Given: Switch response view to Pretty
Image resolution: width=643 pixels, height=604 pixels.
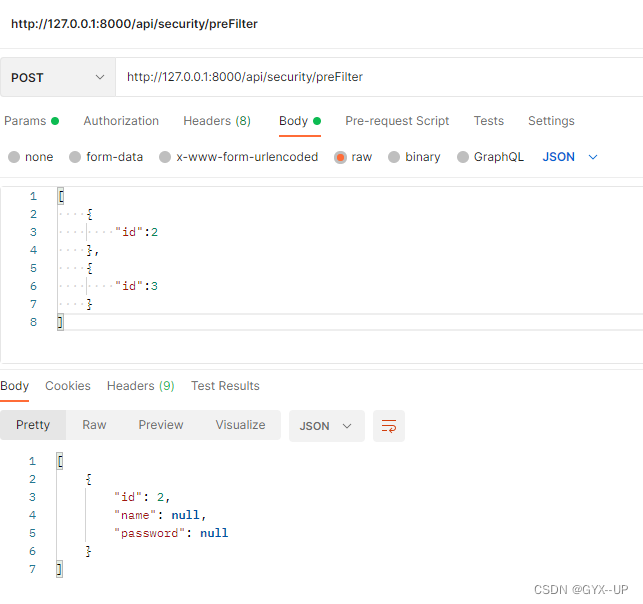Looking at the screenshot, I should click(33, 425).
